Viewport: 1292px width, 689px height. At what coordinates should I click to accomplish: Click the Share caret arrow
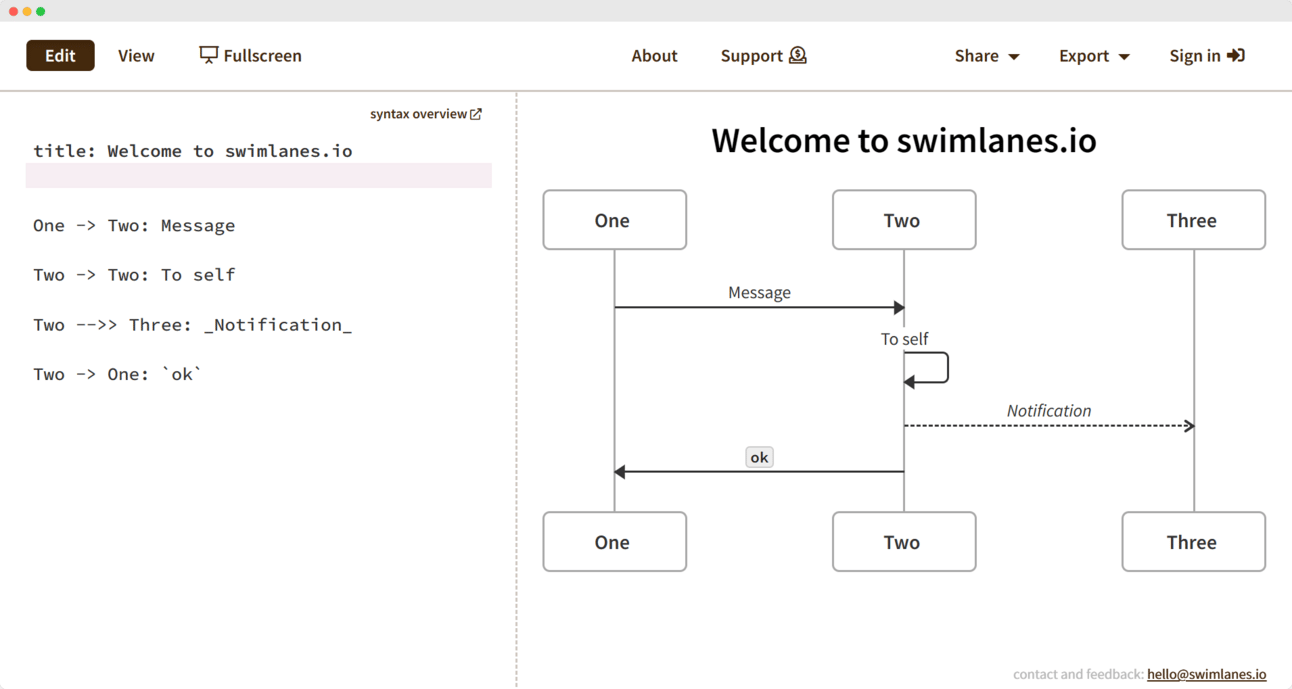coord(1014,57)
